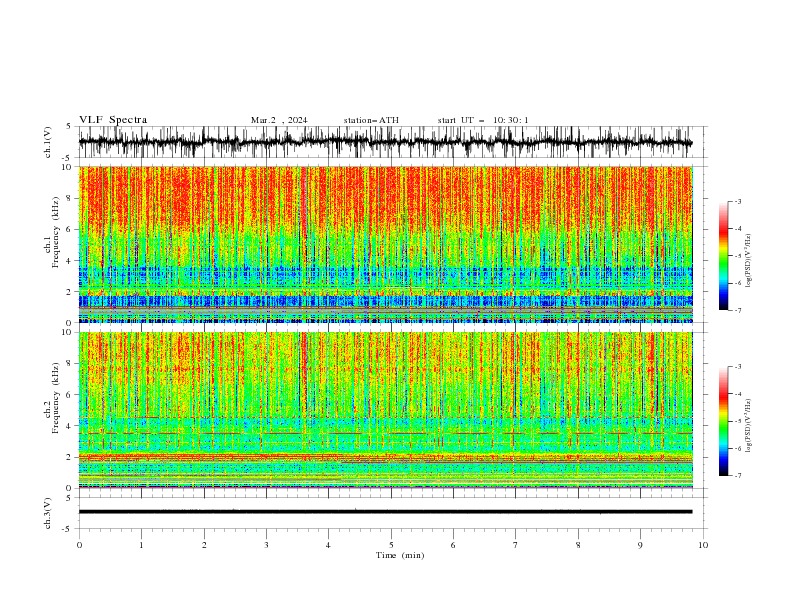The image size is (792, 612).
Task: Click the ch.1 spectrogram plot area
Action: coord(386,244)
